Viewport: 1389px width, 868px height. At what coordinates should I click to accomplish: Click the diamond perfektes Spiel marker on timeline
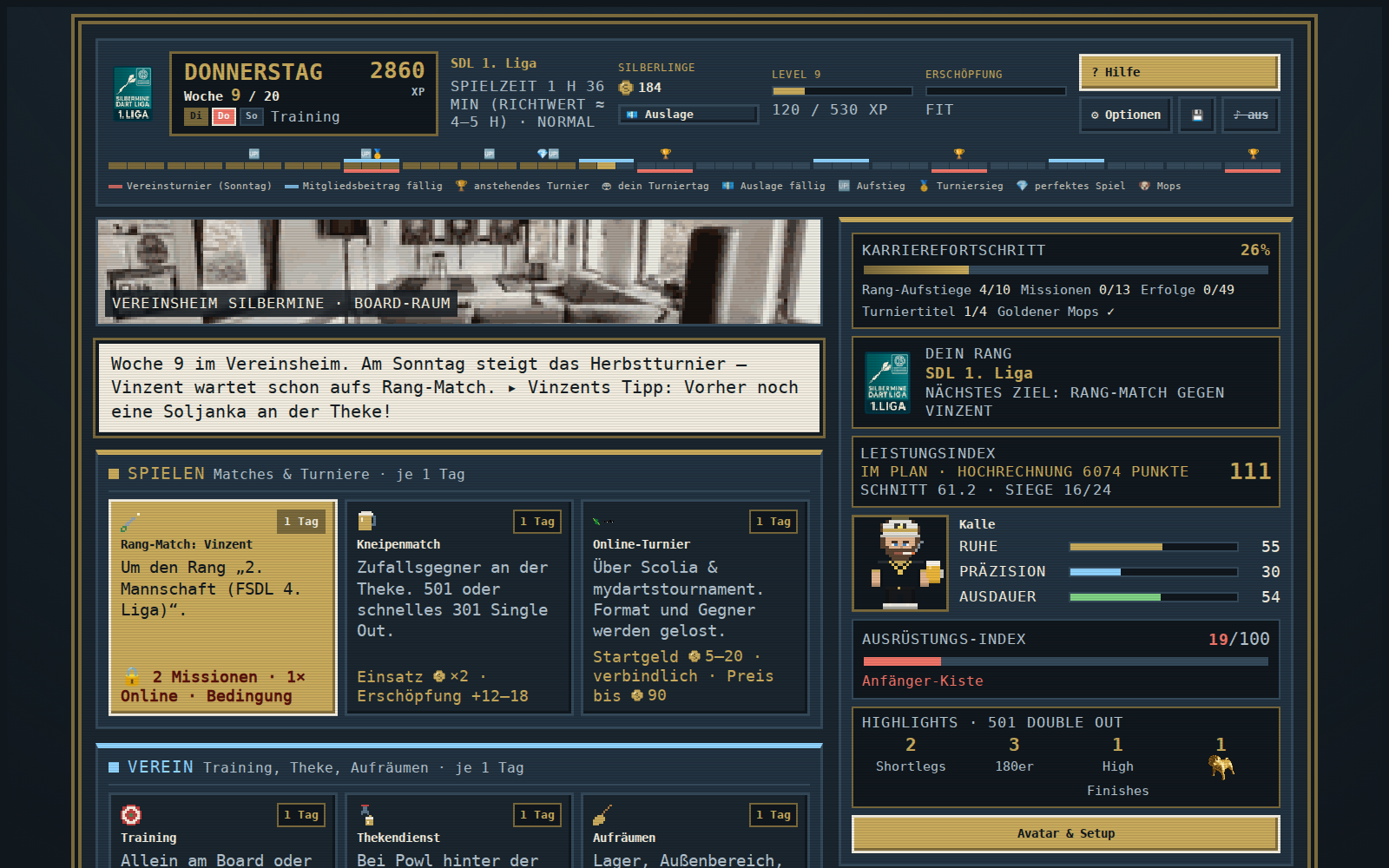tap(543, 154)
